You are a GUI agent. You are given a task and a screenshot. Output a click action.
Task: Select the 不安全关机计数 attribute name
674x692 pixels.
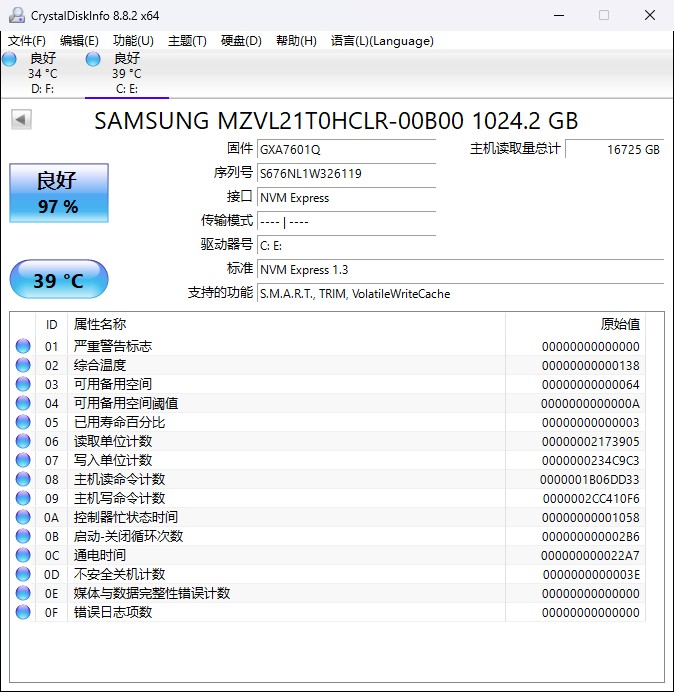pyautogui.click(x=119, y=574)
